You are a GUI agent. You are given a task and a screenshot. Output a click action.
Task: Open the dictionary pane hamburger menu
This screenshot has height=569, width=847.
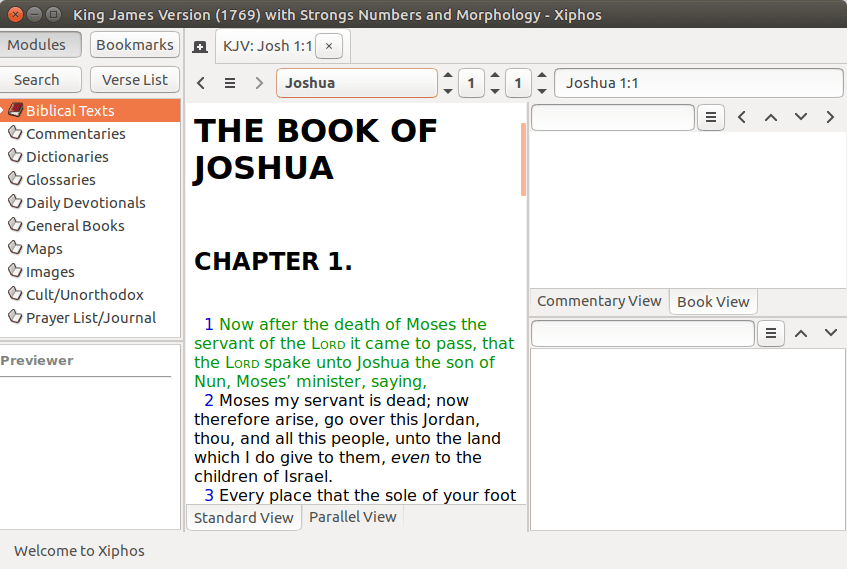(770, 333)
